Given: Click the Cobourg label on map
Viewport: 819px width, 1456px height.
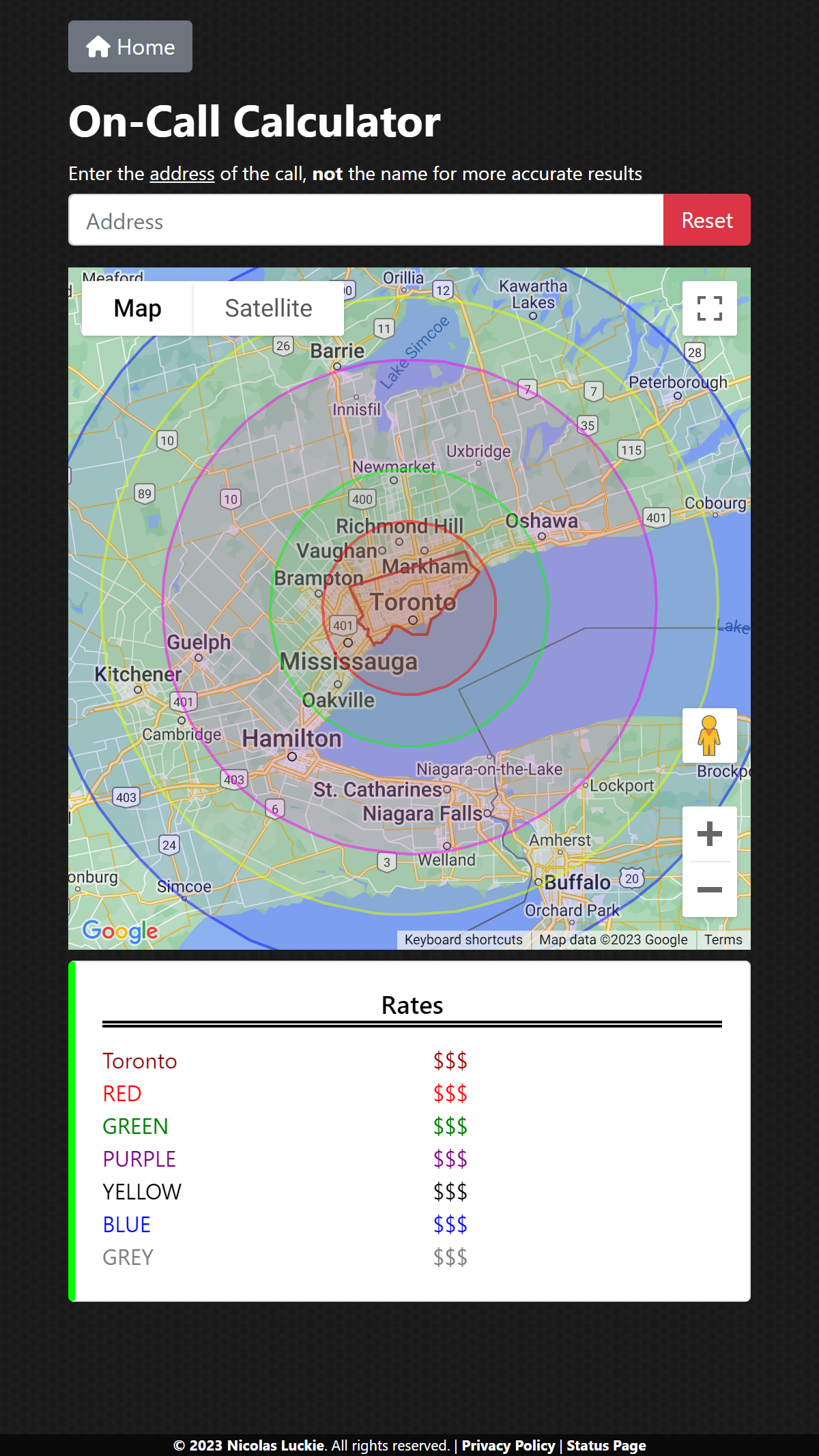Looking at the screenshot, I should 715,503.
